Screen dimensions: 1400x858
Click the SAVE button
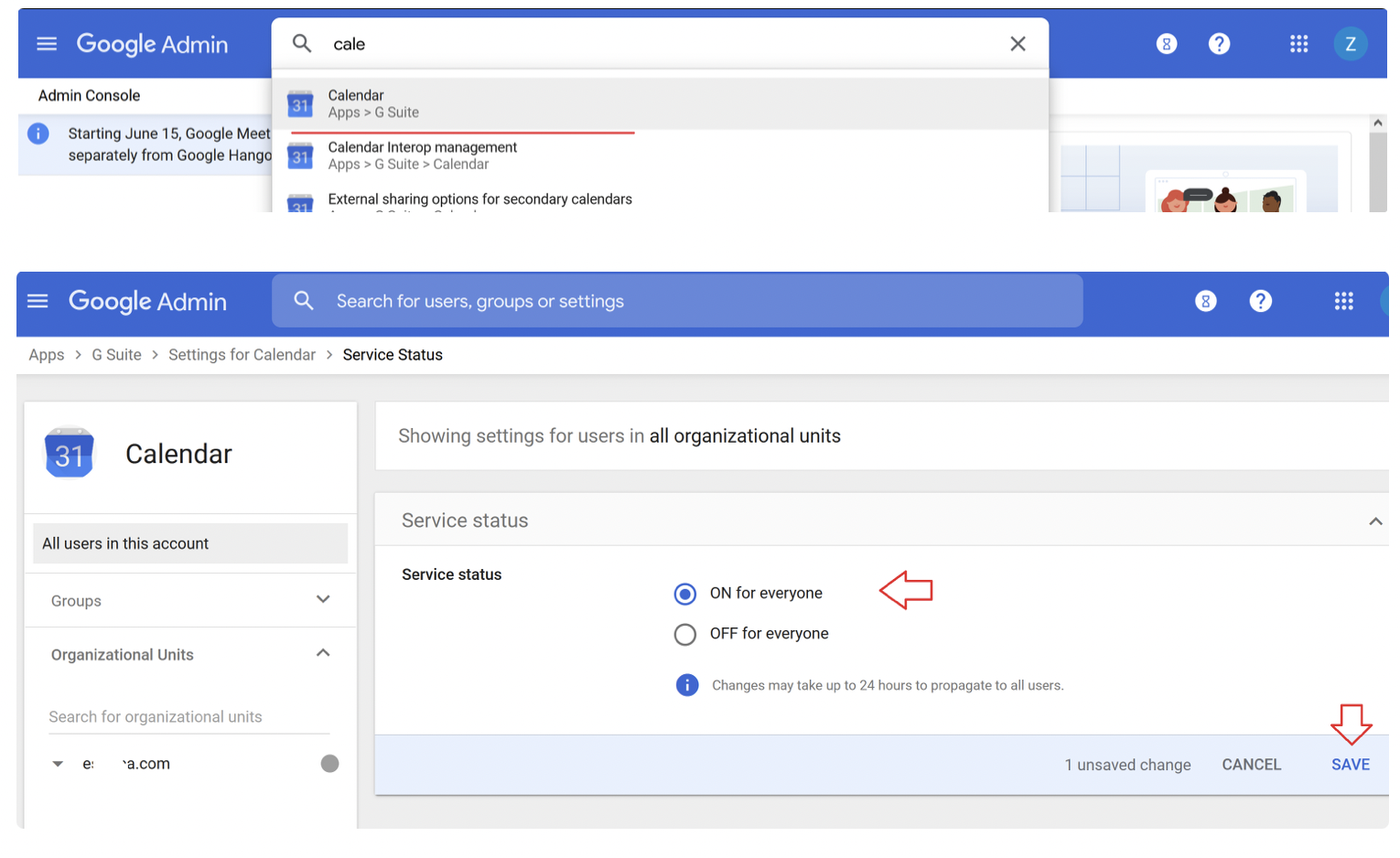click(1350, 765)
